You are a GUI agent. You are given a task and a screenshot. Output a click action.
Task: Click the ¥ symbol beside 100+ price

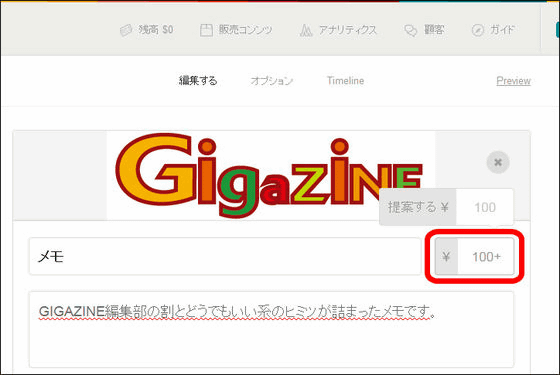coord(446,256)
